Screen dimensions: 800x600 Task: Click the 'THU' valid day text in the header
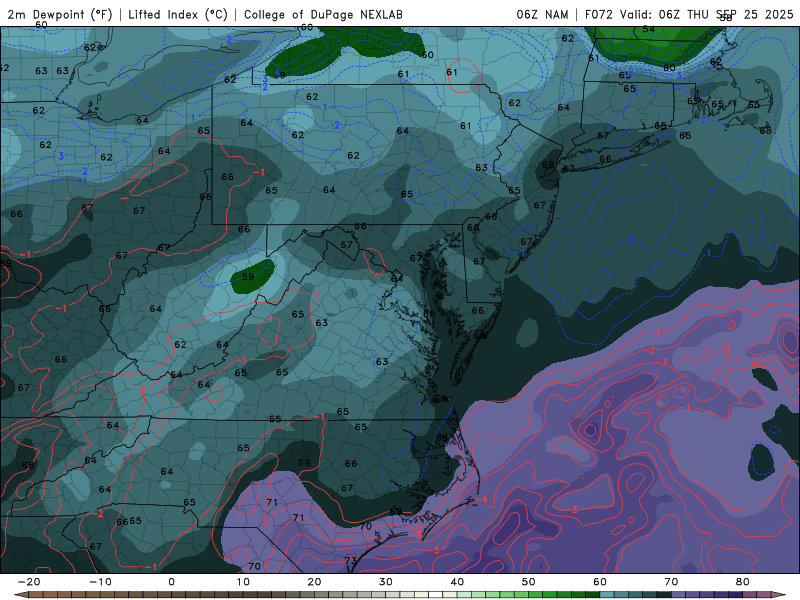(698, 14)
